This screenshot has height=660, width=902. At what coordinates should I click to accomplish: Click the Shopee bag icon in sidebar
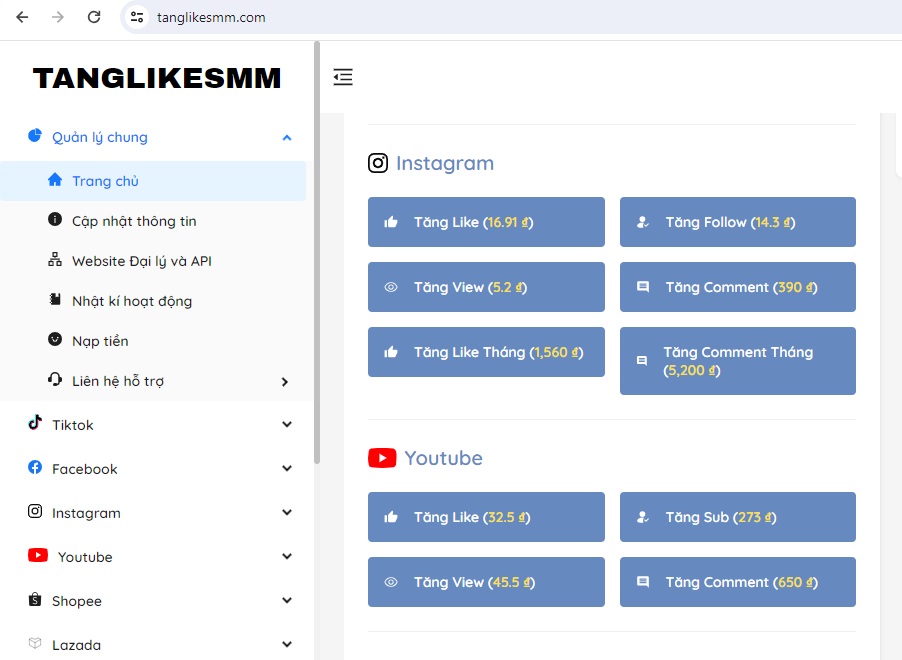35,599
